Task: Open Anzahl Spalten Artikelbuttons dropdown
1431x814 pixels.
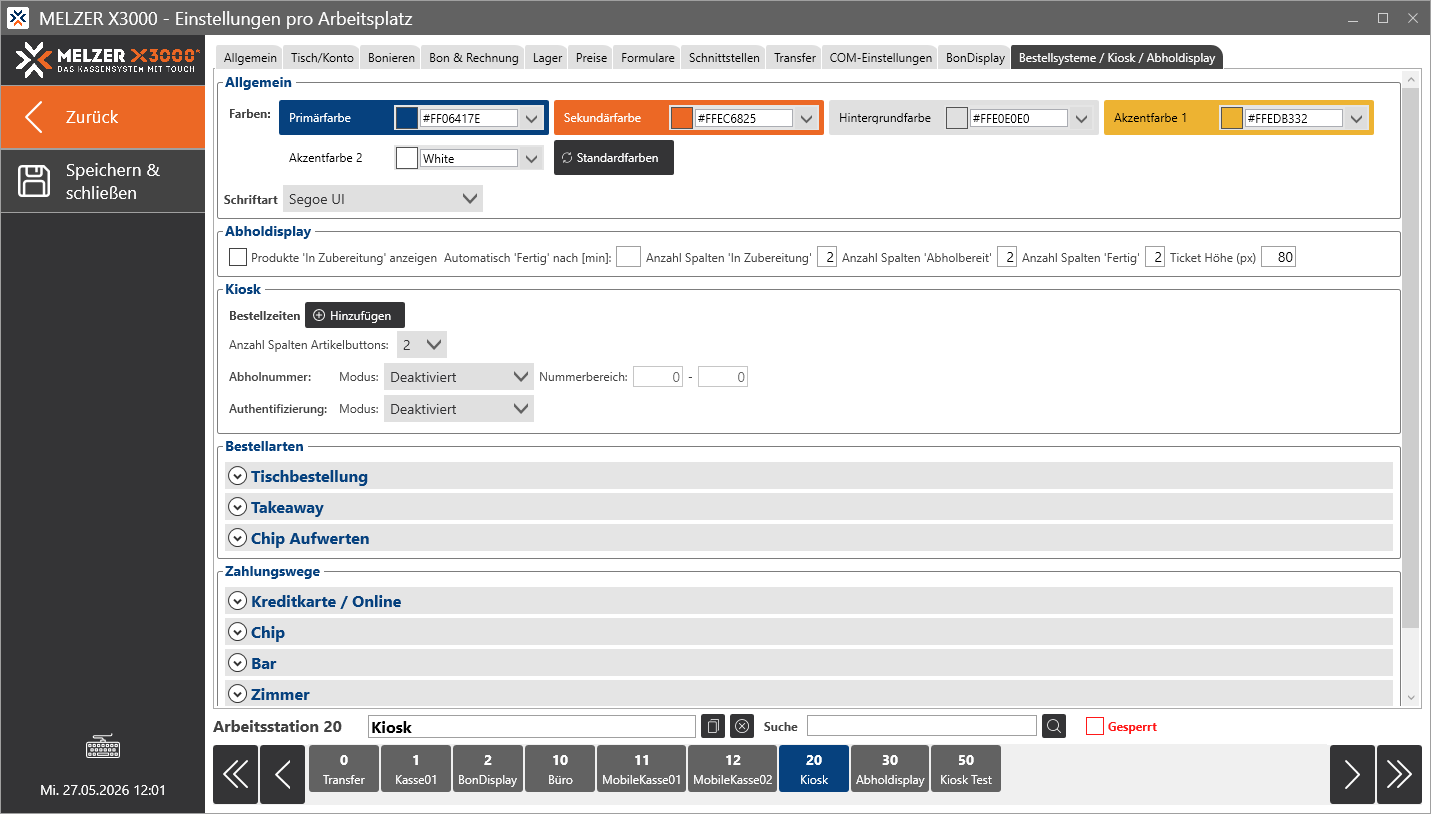Action: click(x=421, y=345)
